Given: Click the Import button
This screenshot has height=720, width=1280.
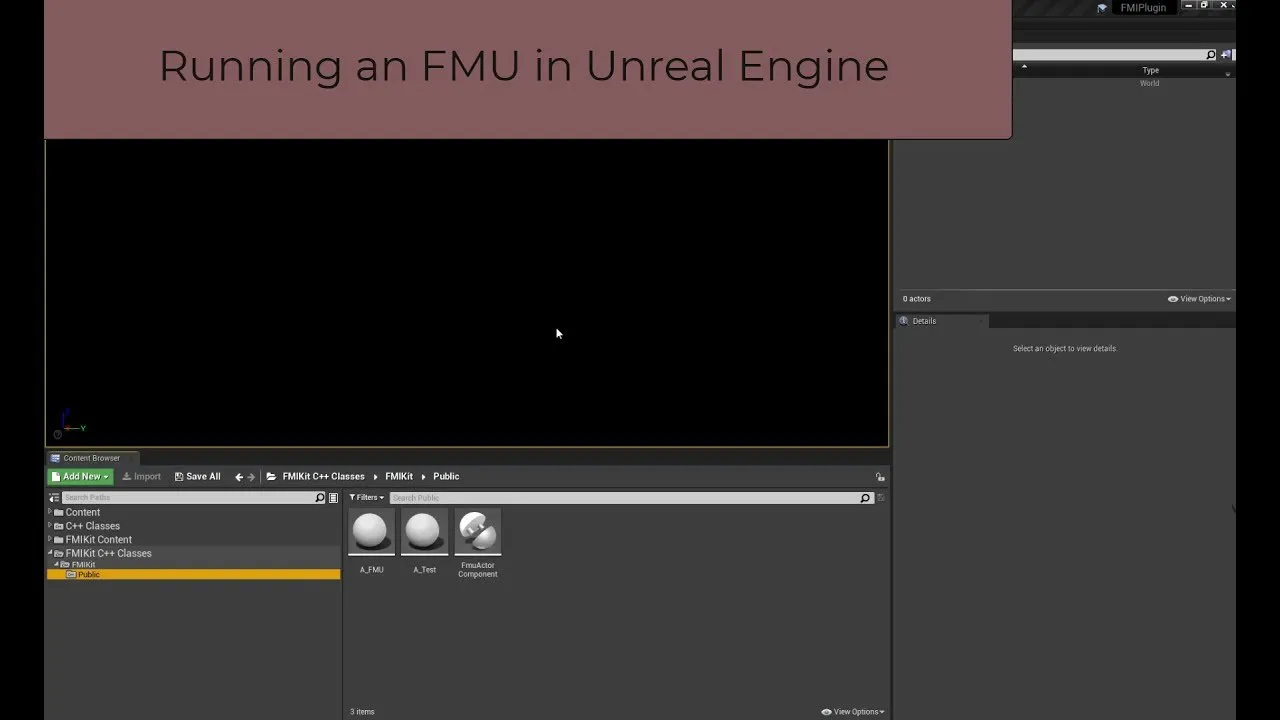Looking at the screenshot, I should 141,477.
